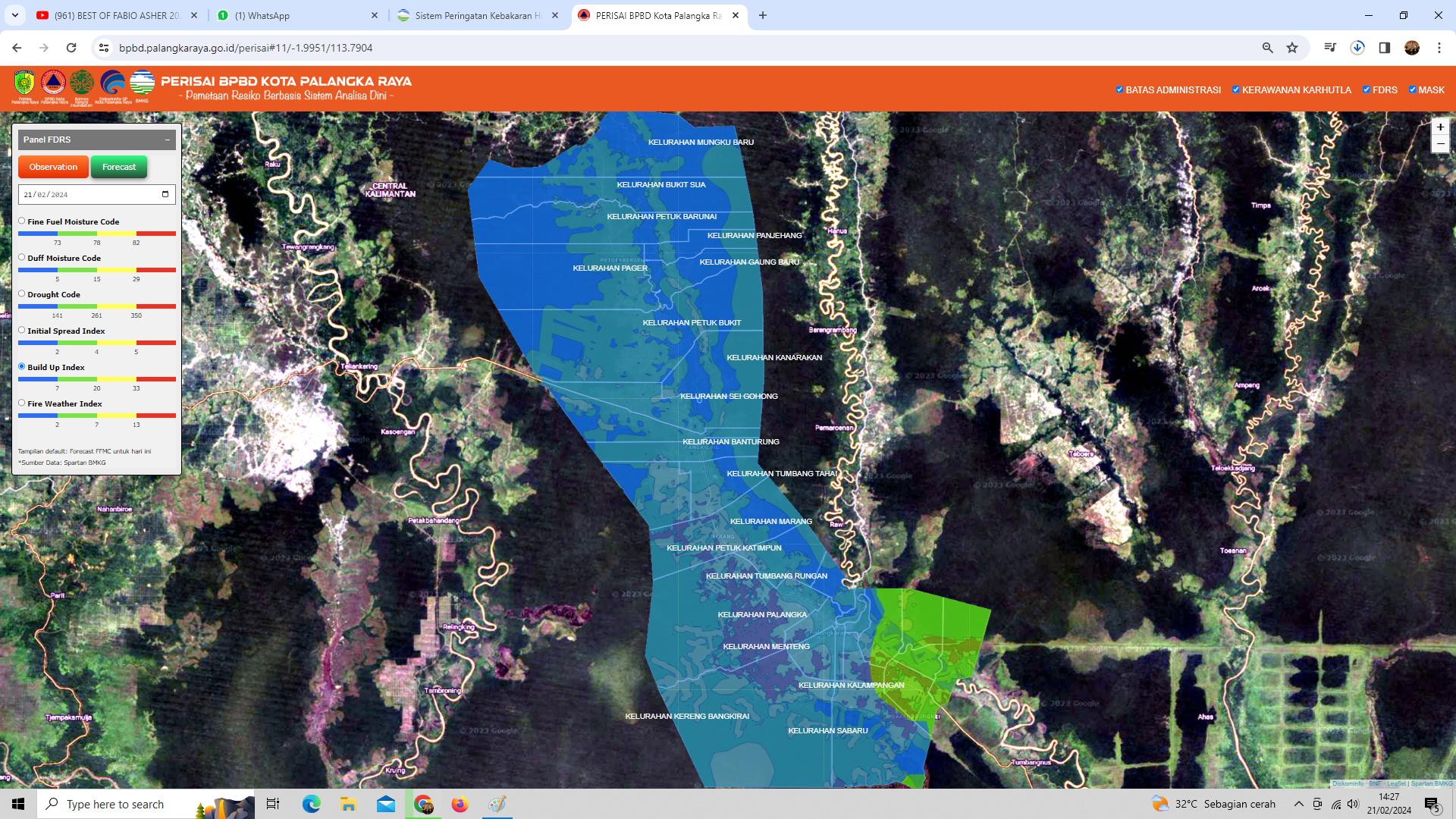Viewport: 1456px width, 819px height.
Task: Go back with the browser back arrow
Action: coord(17,48)
